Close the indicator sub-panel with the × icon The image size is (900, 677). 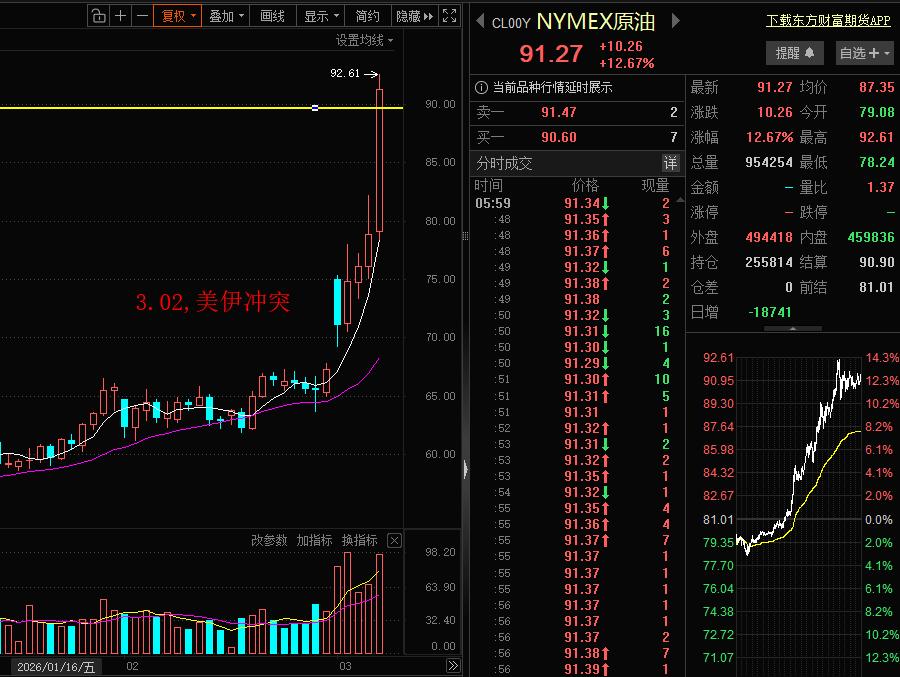tap(394, 540)
